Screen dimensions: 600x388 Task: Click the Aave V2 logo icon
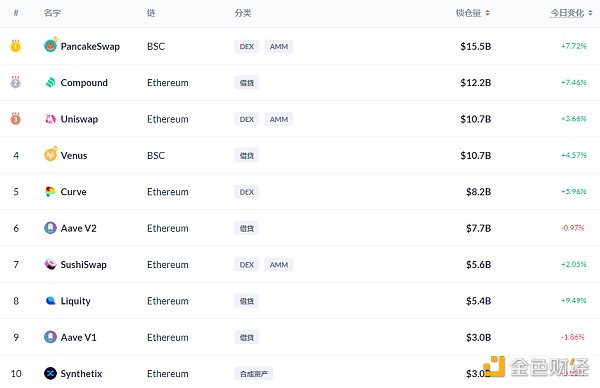point(51,228)
